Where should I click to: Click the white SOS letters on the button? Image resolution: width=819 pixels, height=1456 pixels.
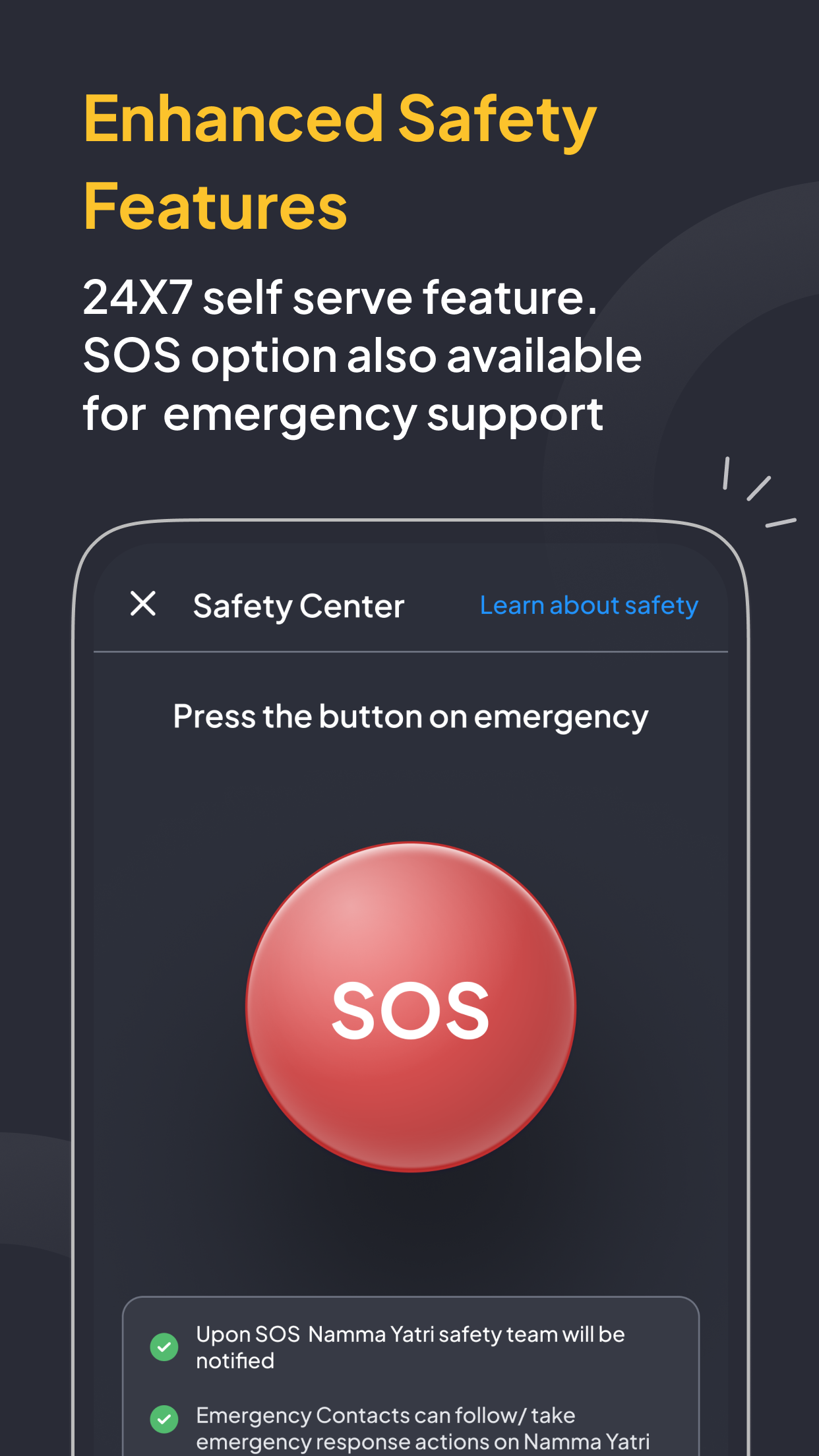(x=411, y=1010)
